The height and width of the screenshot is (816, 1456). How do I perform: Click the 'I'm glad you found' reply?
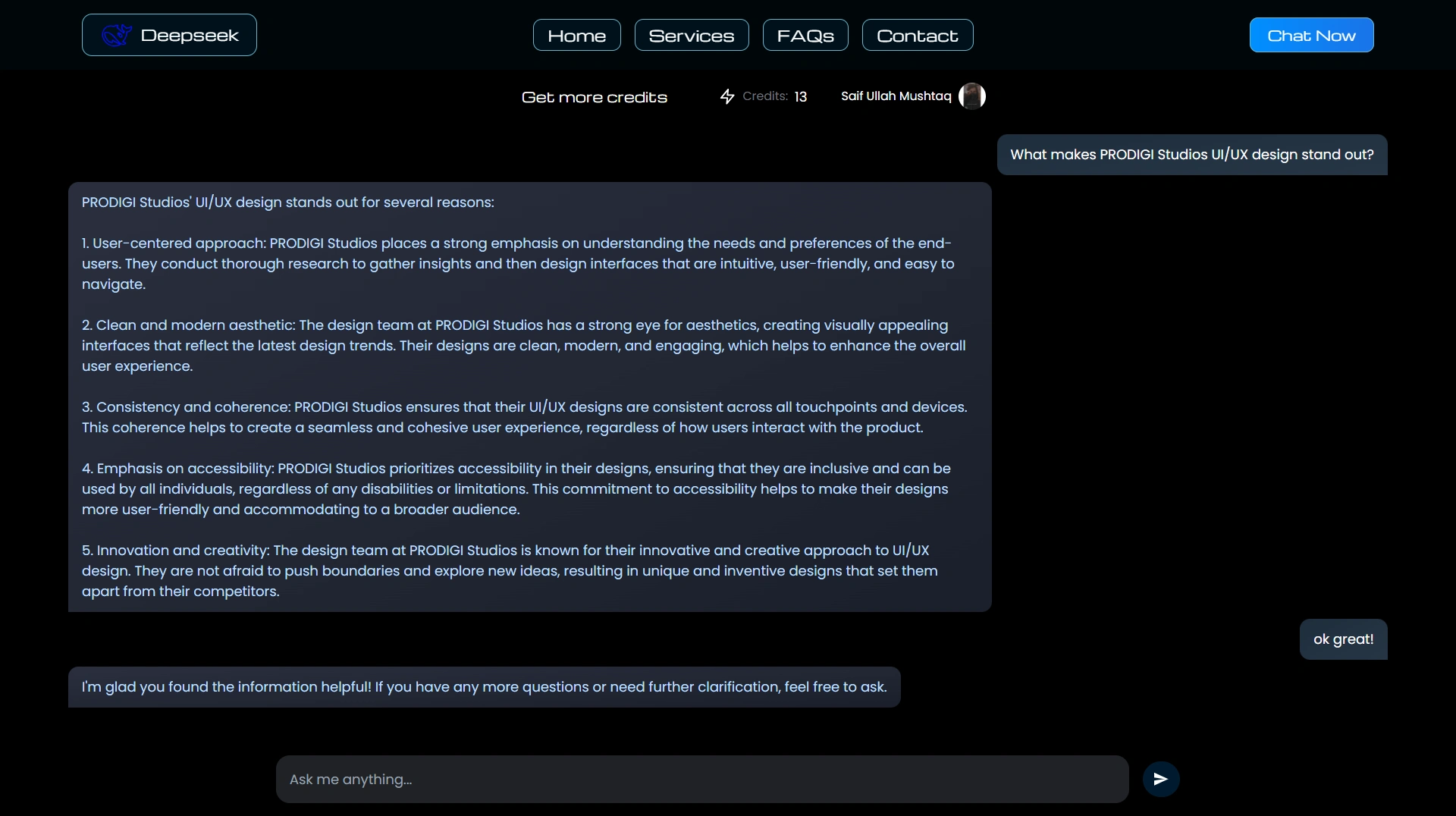tap(485, 687)
